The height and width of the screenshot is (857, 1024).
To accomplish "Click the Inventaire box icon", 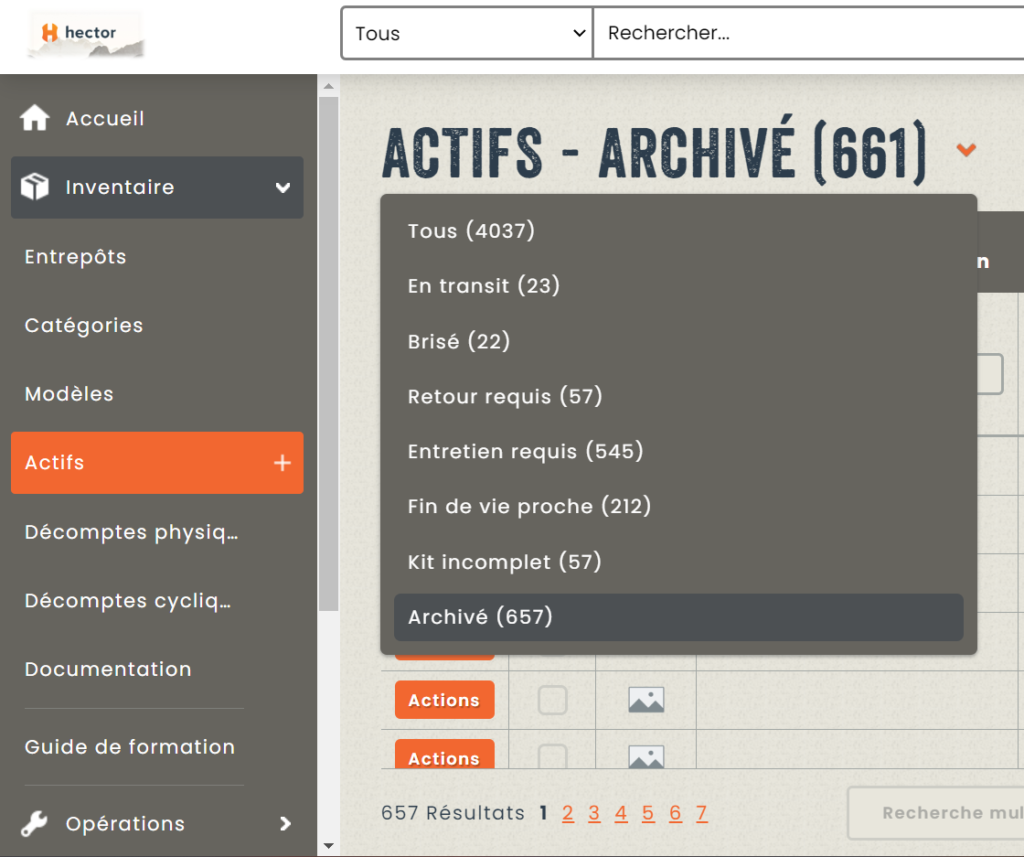I will tap(35, 187).
